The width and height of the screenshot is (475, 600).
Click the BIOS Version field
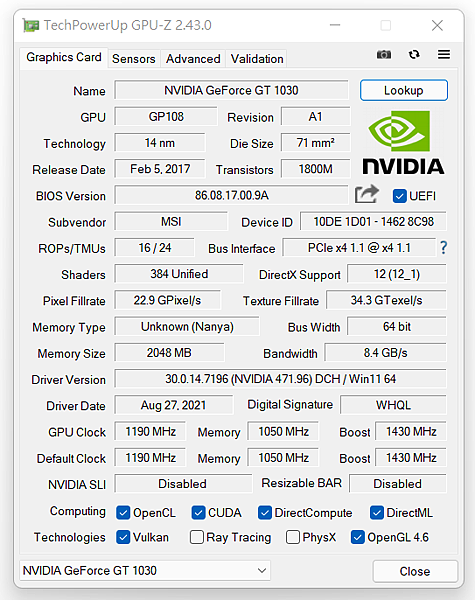[x=232, y=196]
